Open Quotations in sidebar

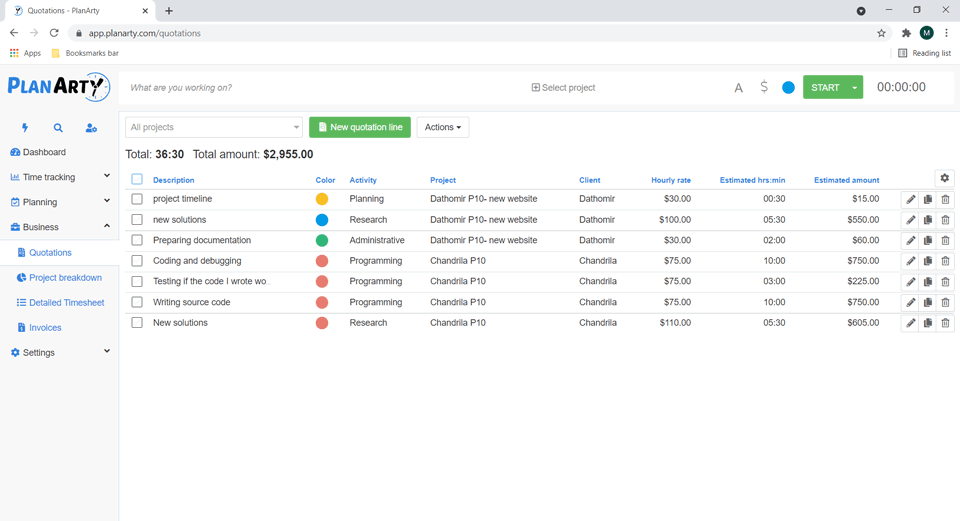[44, 252]
